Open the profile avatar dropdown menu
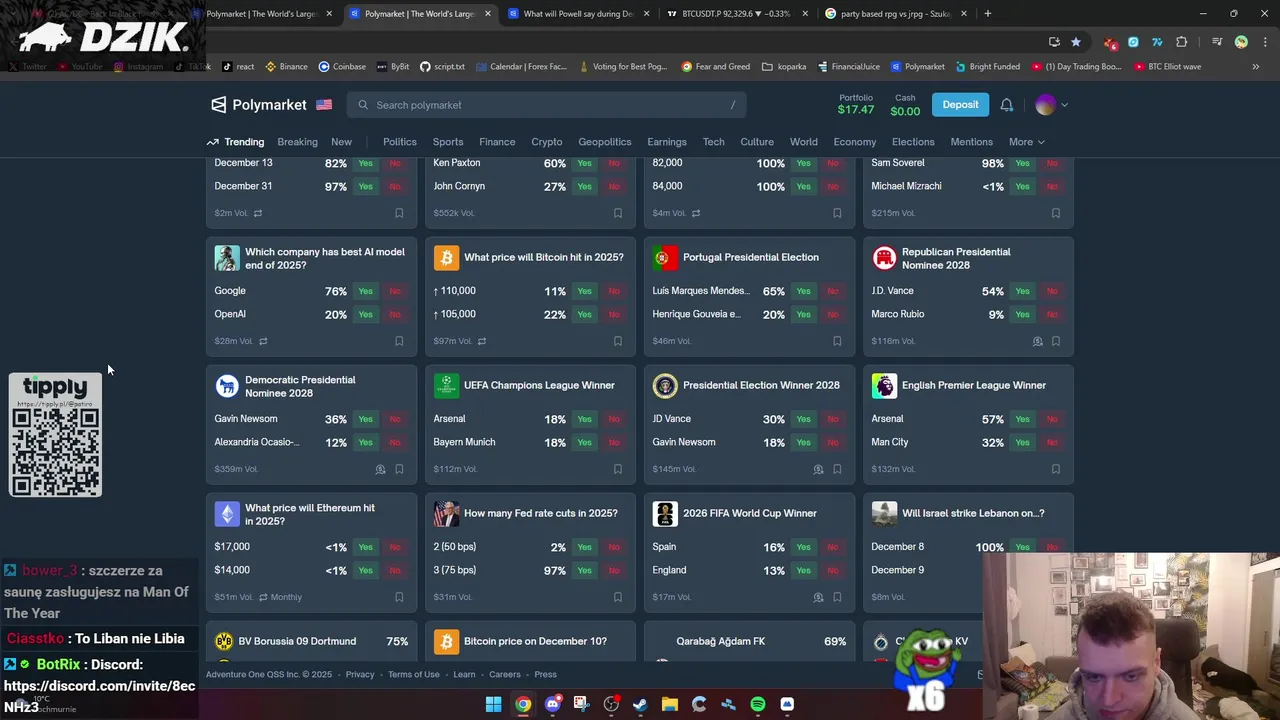Viewport: 1280px width, 720px height. point(1051,105)
